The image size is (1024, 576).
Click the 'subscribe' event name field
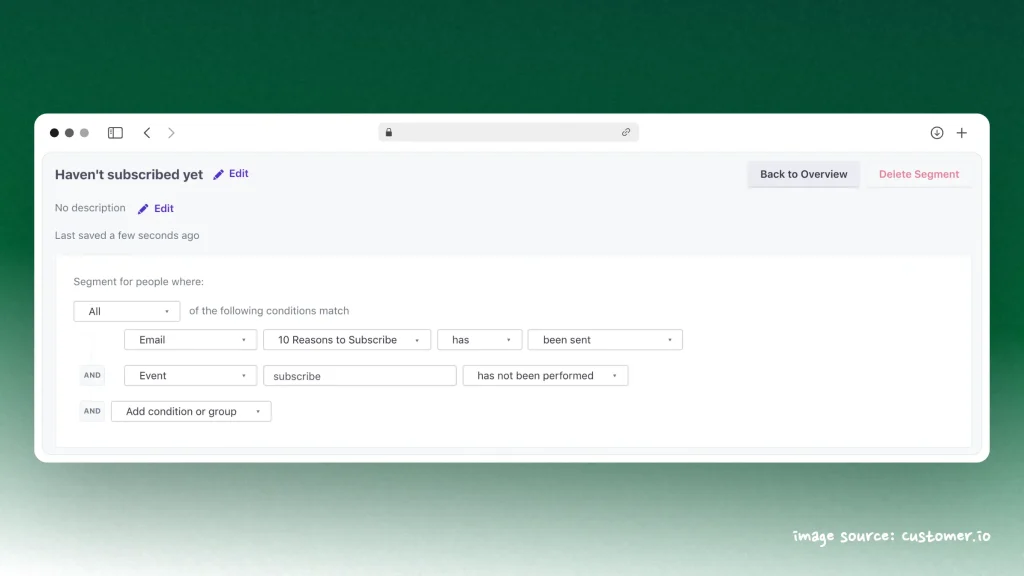click(x=360, y=375)
